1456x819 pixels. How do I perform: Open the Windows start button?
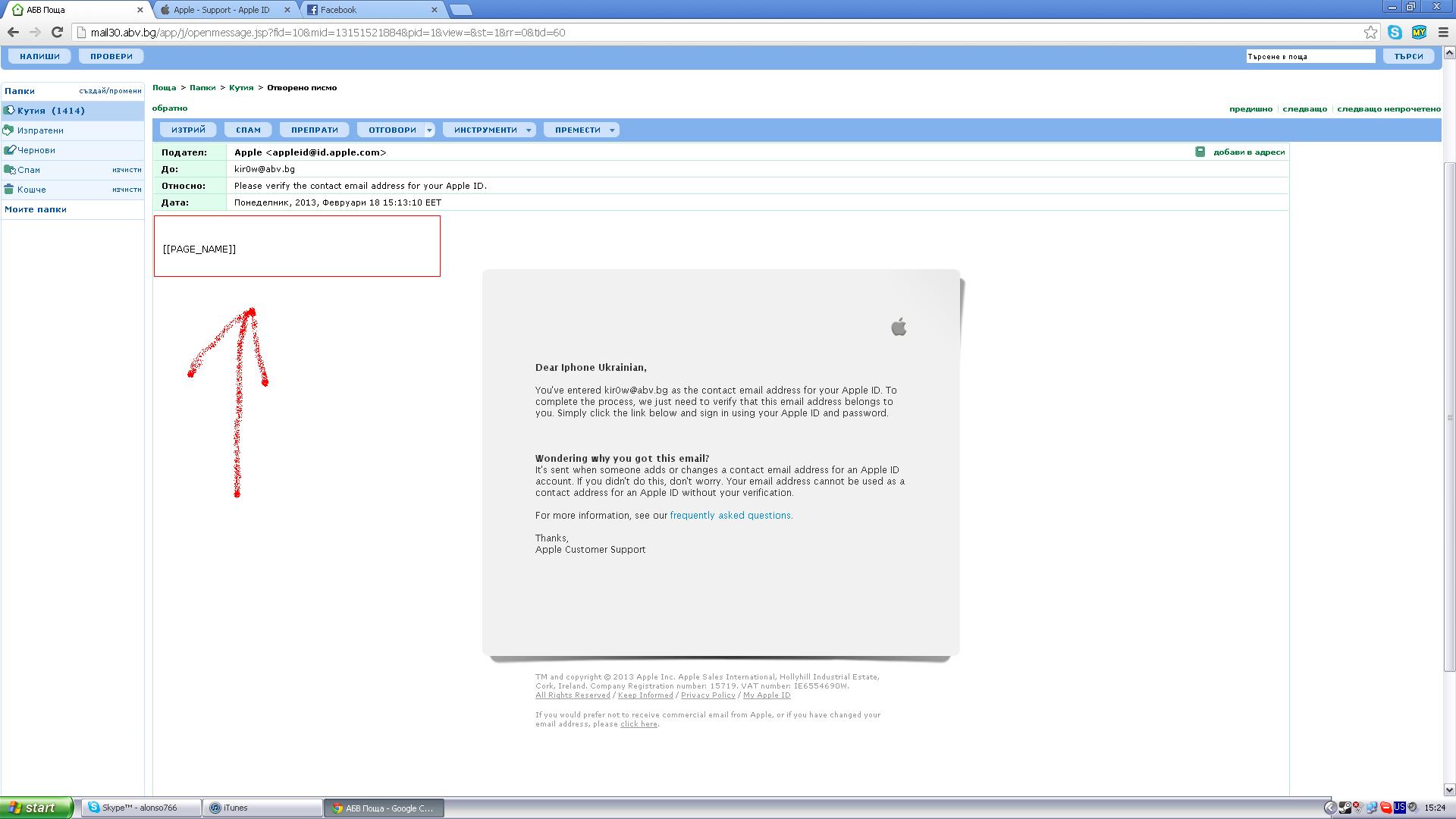(x=36, y=808)
